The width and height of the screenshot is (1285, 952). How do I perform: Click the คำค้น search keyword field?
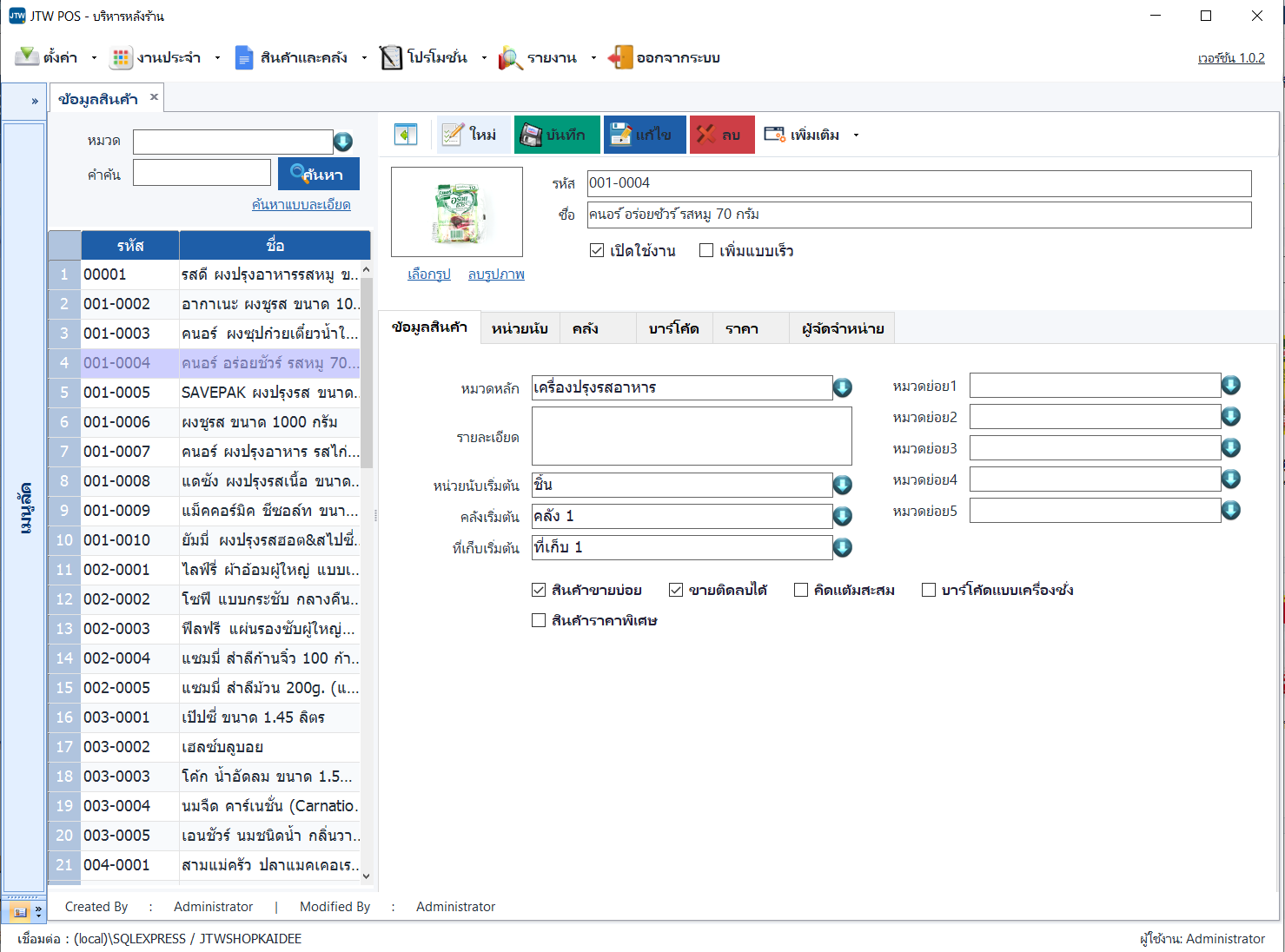tap(202, 173)
